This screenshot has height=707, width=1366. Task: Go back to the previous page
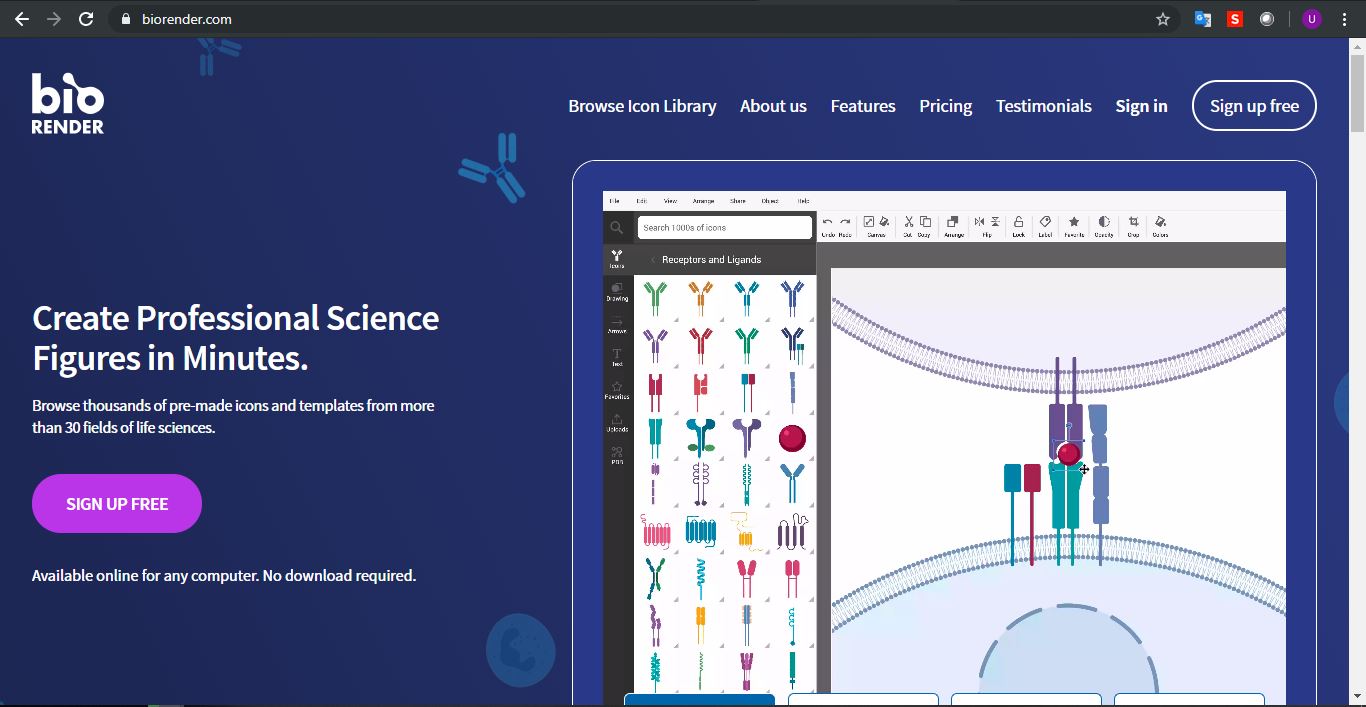pos(22,19)
